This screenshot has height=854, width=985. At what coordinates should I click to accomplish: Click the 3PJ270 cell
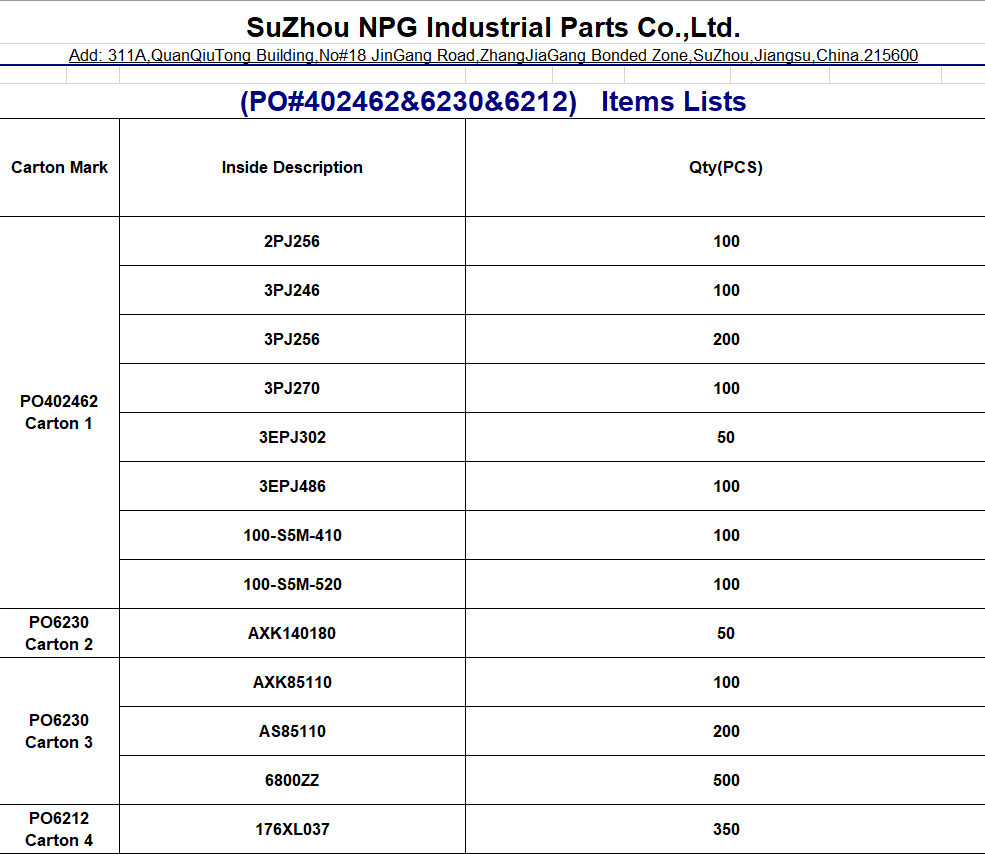click(292, 388)
